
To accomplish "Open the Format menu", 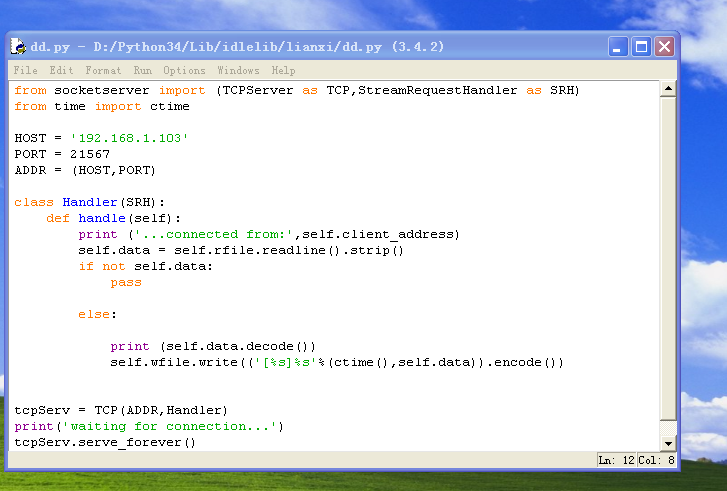I will [103, 71].
